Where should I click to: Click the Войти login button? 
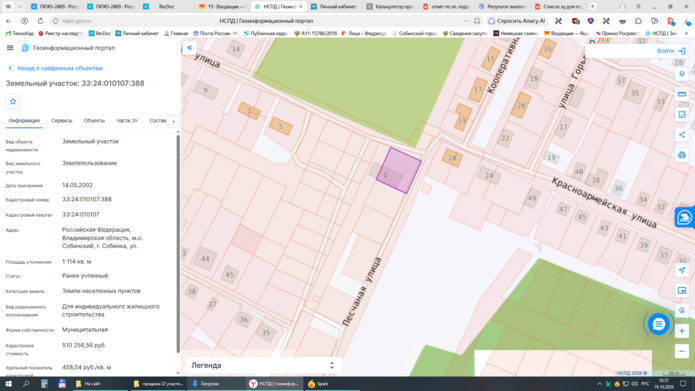(671, 51)
